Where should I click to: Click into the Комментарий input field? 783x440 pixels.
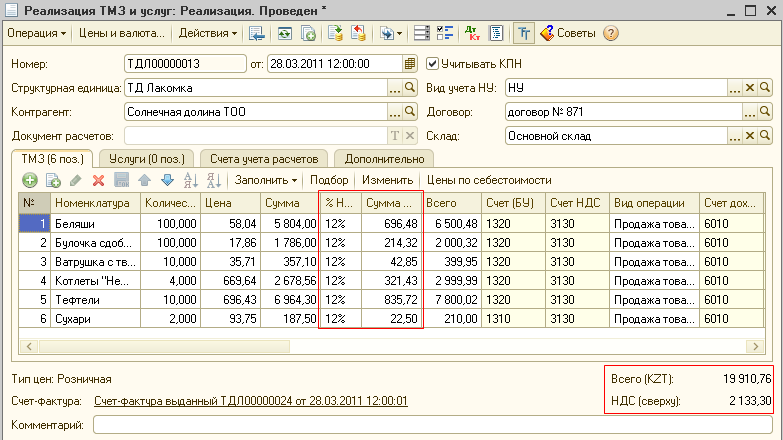point(430,426)
